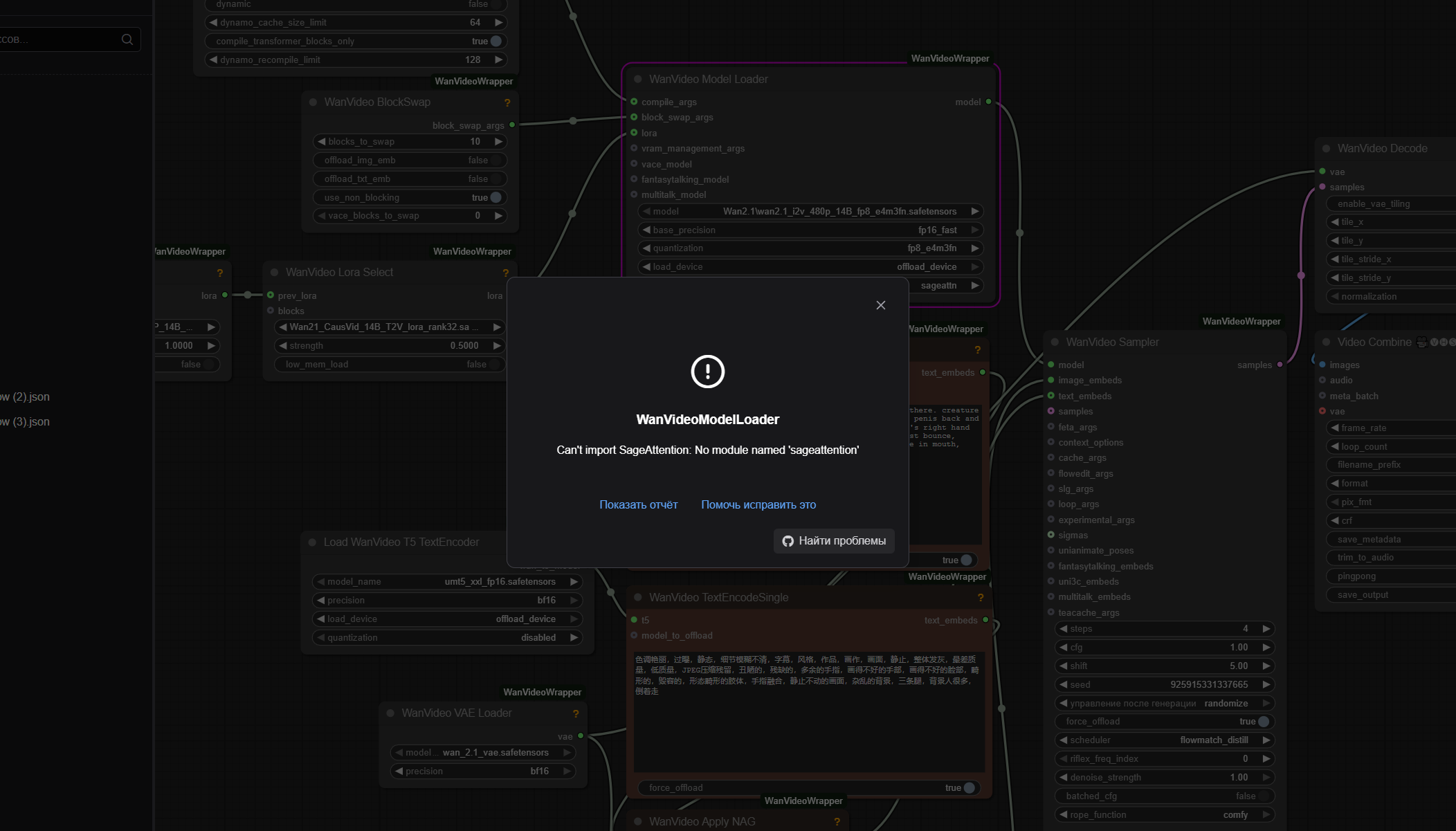Collapse the WanVideo Sampler node dot

1055,342
